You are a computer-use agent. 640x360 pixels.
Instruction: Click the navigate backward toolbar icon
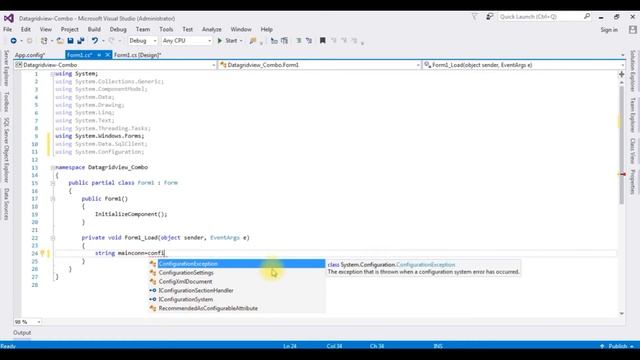pos(13,41)
